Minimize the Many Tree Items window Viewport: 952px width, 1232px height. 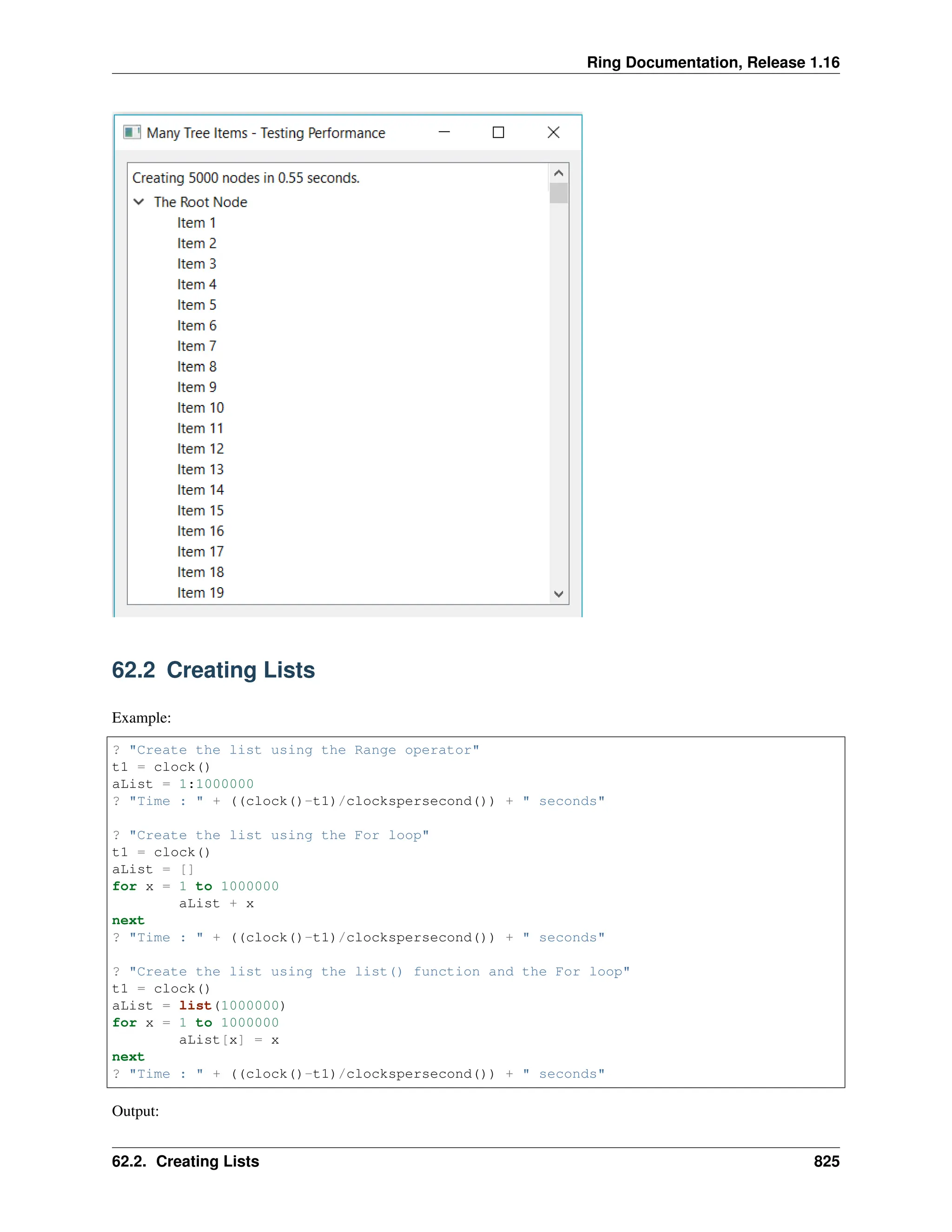(x=444, y=132)
